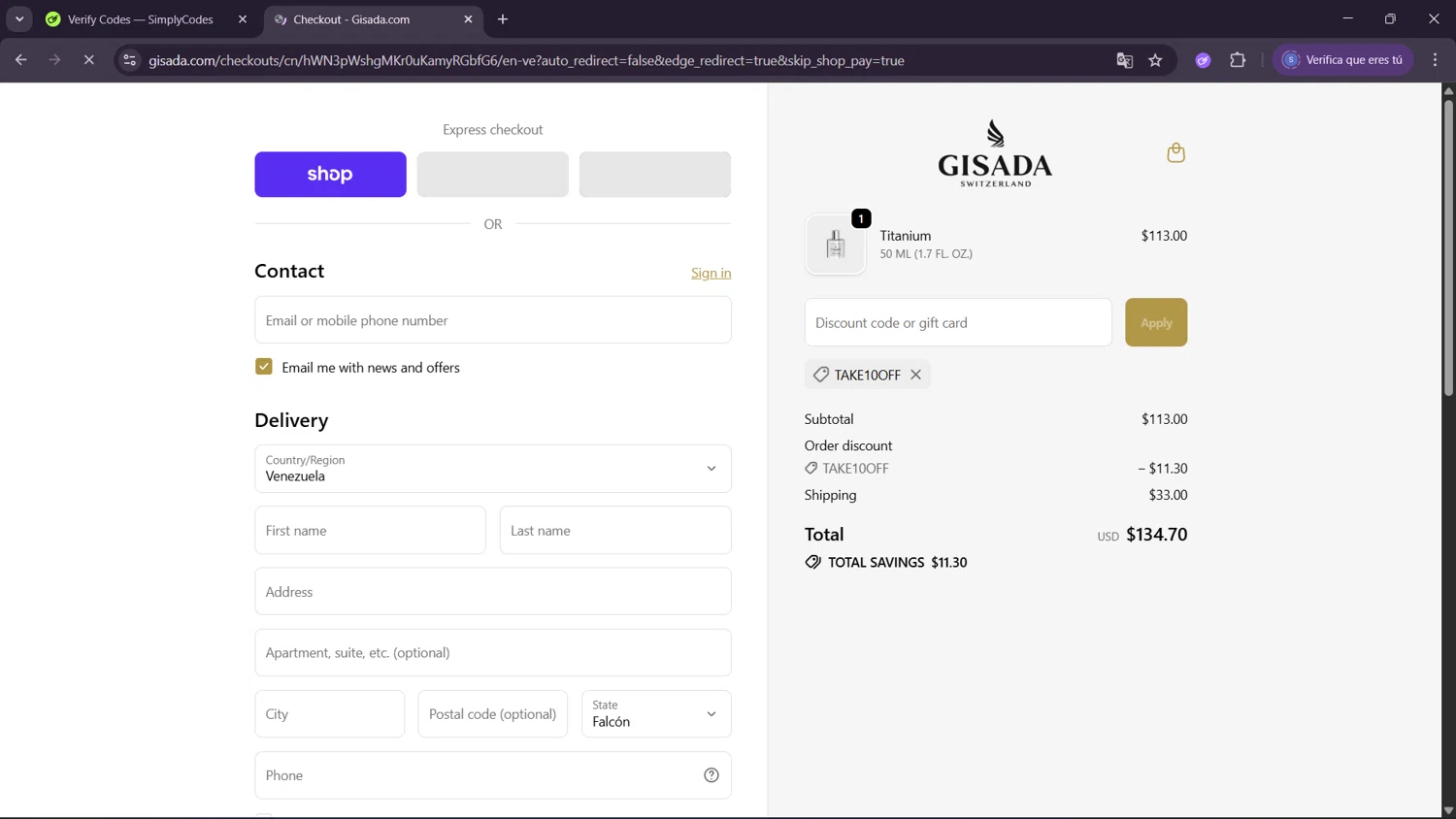Click the phone field help question icon
The image size is (1456, 819).
[711, 775]
